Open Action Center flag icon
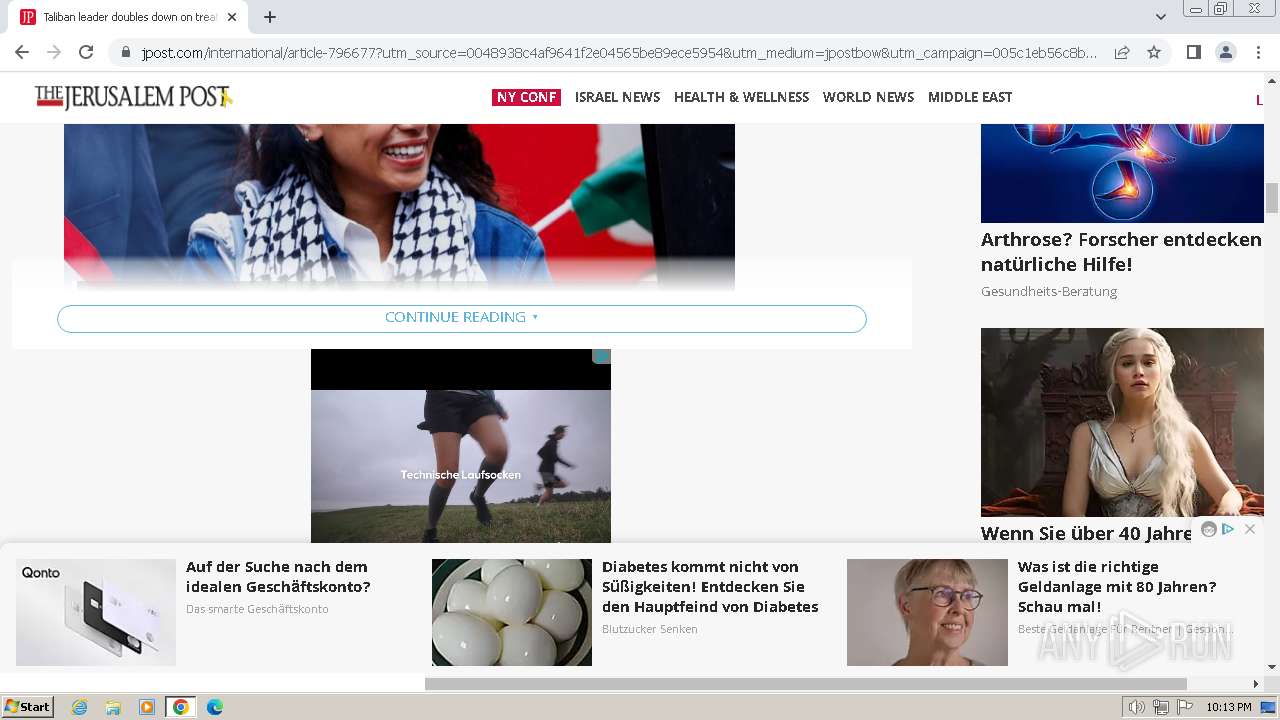This screenshot has height=720, width=1280. pos(1185,707)
